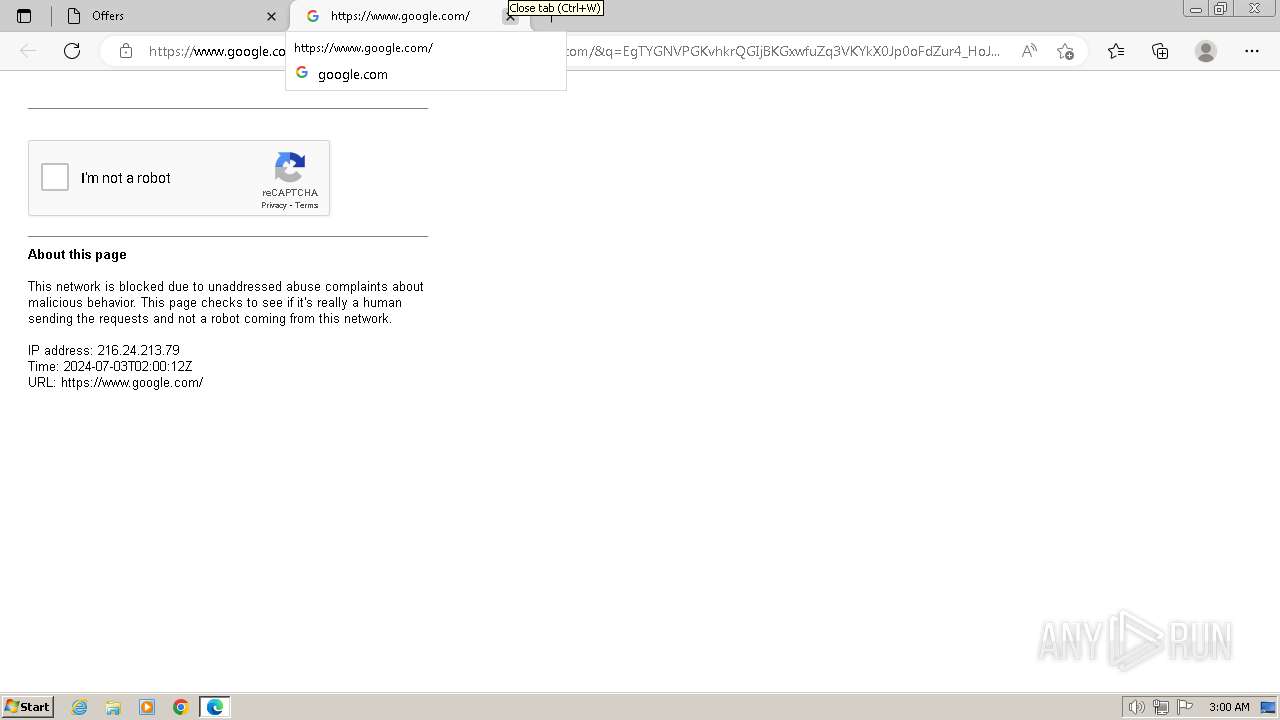Viewport: 1280px width, 720px height.
Task: Open the network tray icon
Action: pyautogui.click(x=1161, y=707)
